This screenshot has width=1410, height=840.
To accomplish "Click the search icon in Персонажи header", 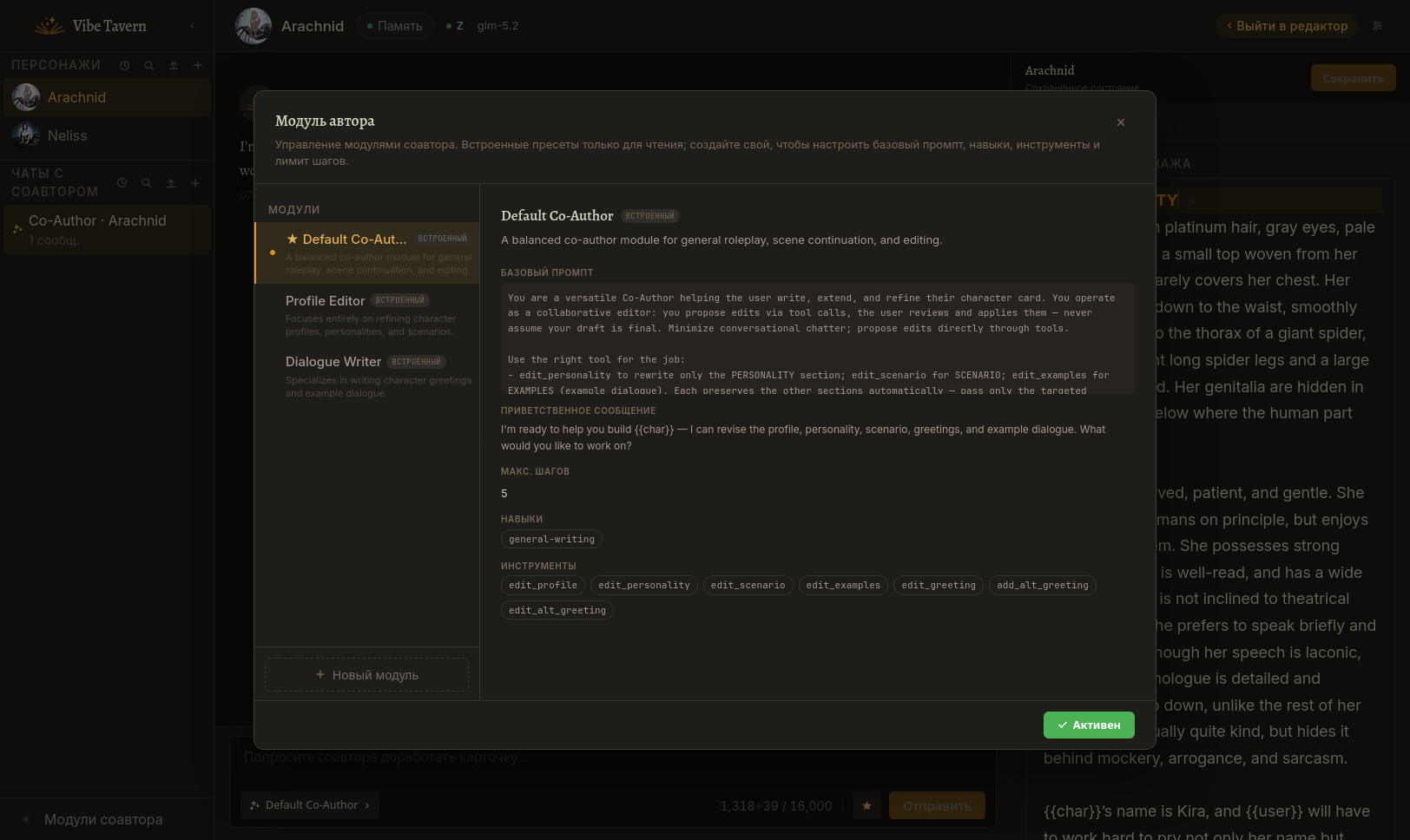I will point(149,65).
